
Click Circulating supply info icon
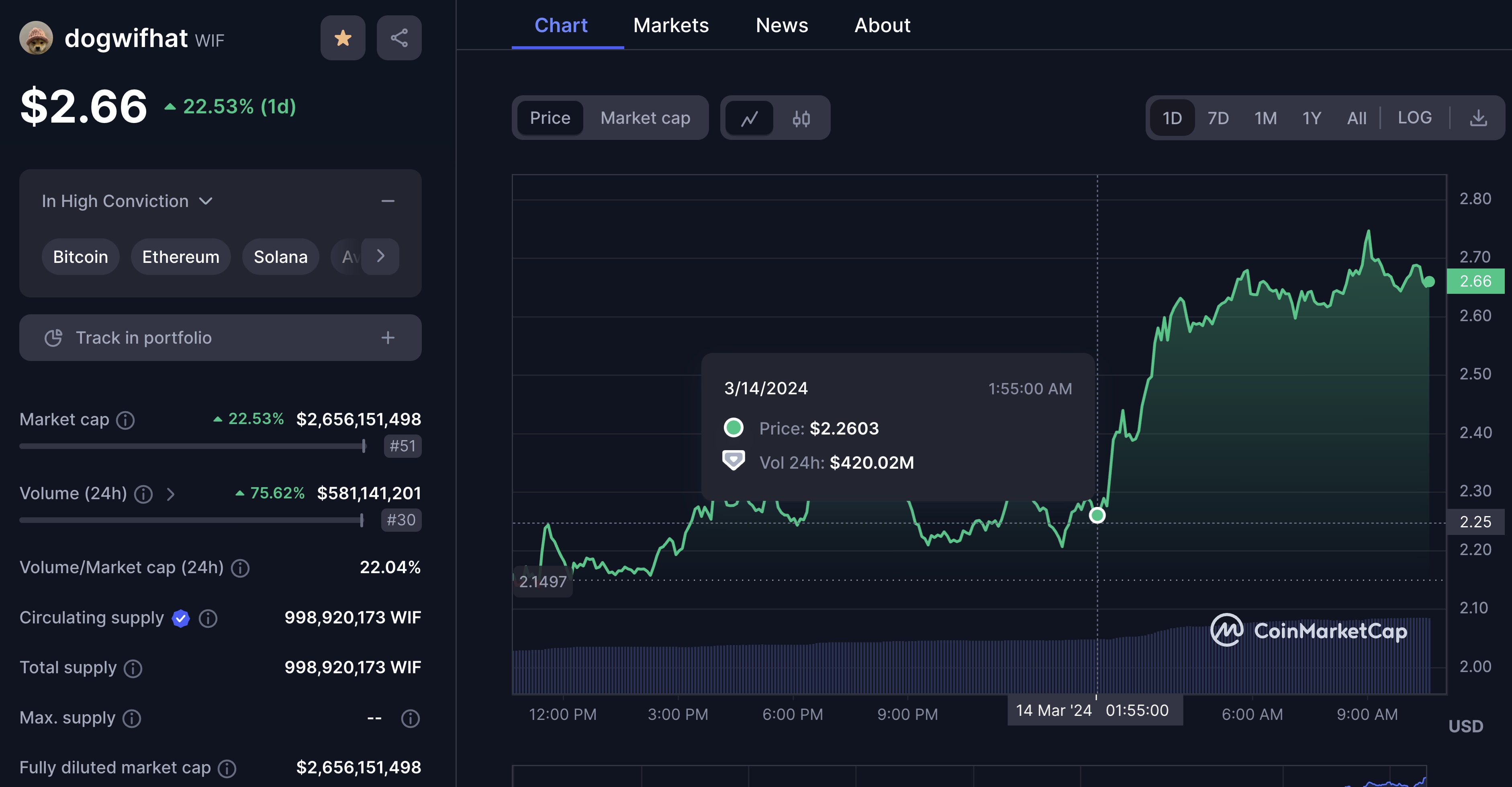click(208, 619)
